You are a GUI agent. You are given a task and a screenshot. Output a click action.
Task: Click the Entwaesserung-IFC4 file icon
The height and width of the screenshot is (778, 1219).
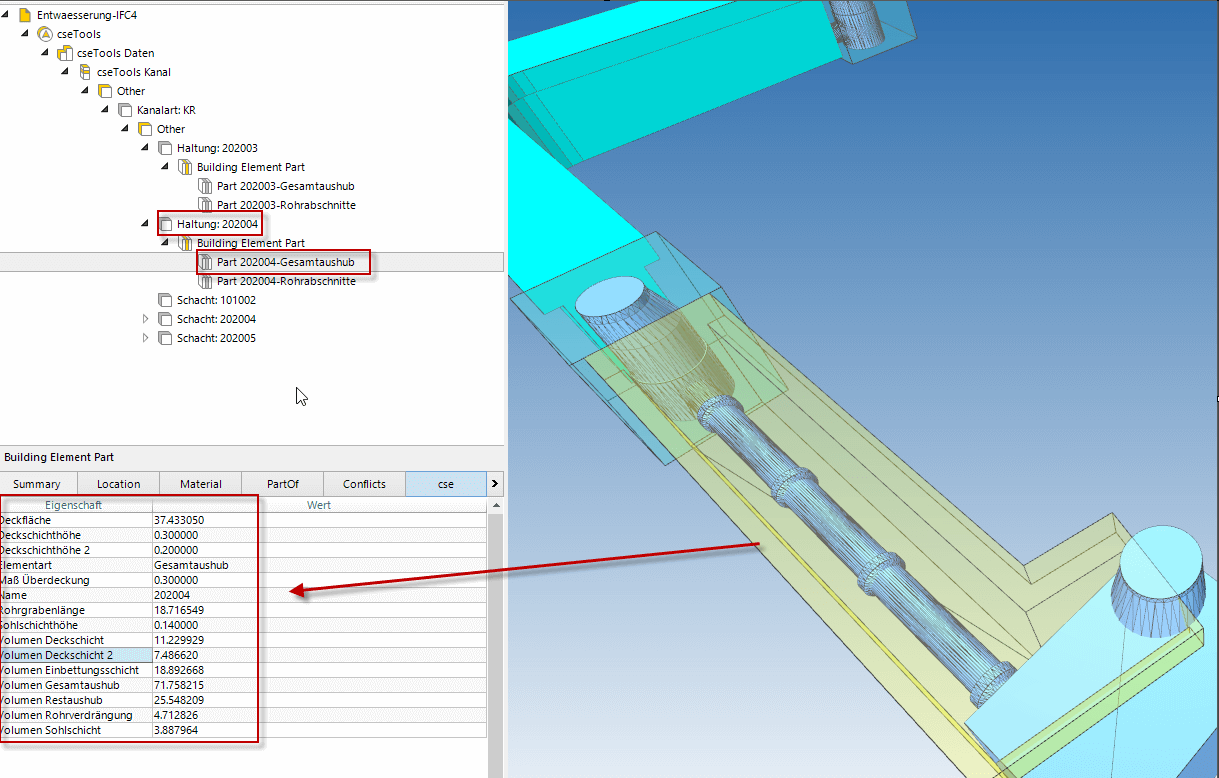25,15
